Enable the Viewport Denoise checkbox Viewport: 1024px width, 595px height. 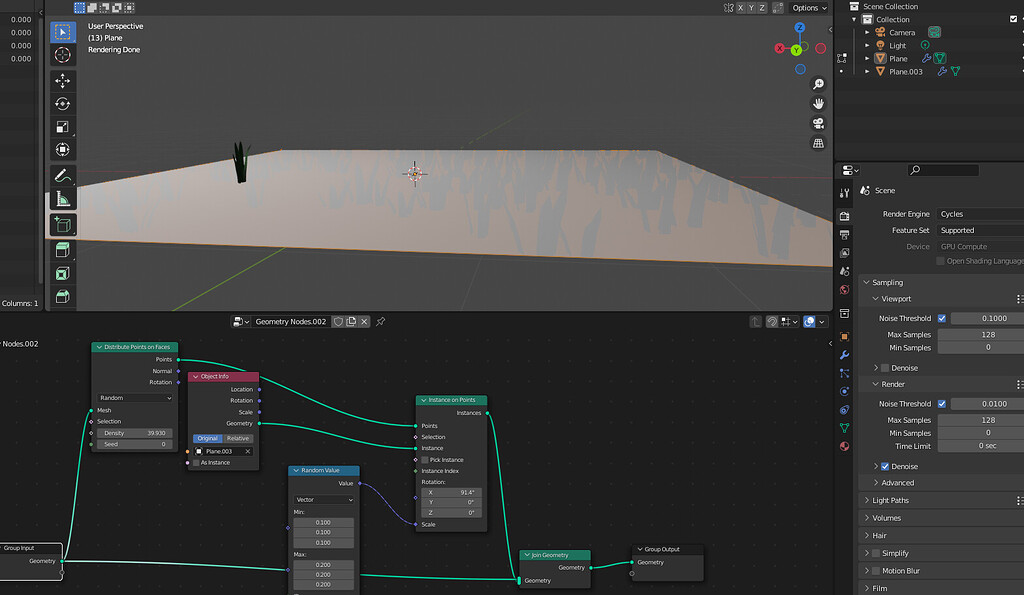[x=885, y=368]
